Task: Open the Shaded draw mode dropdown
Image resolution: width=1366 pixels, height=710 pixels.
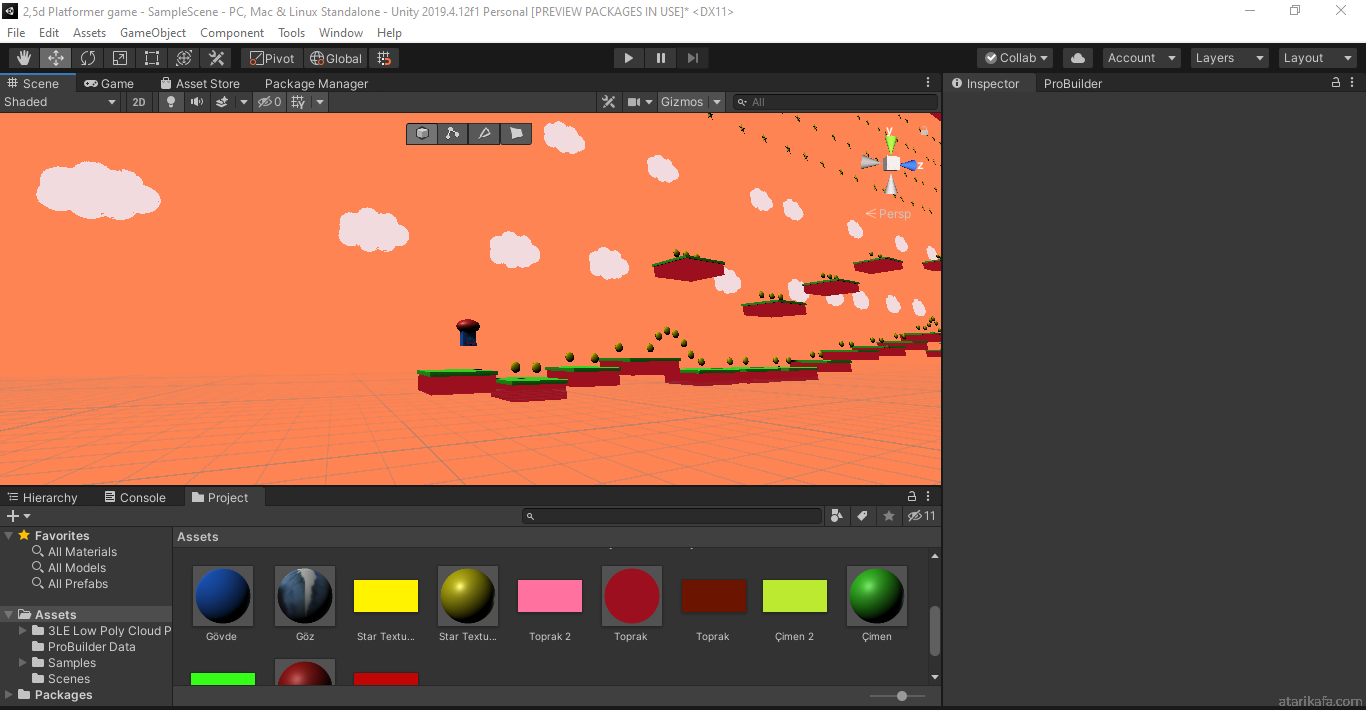Action: tap(60, 102)
